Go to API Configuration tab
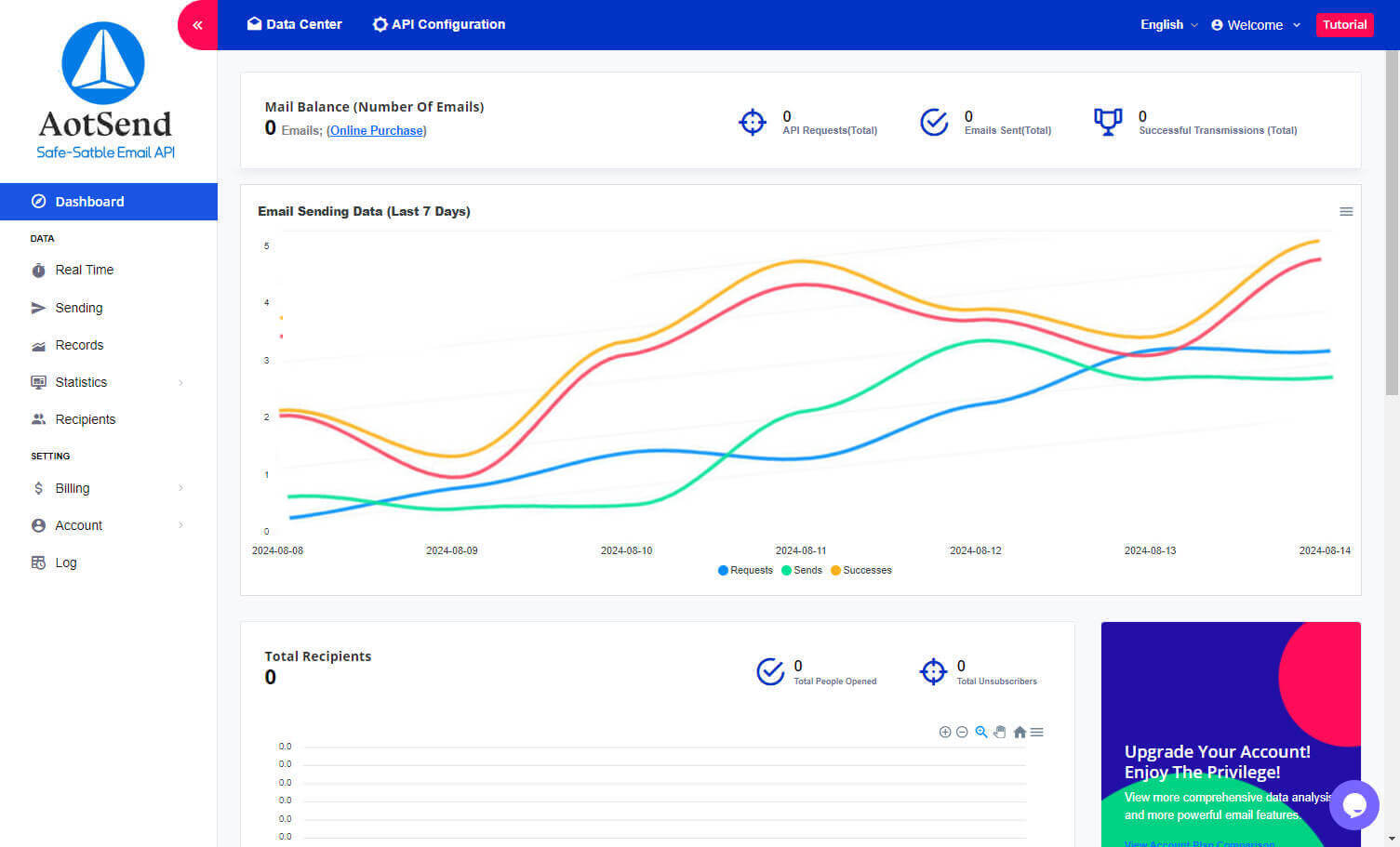Viewport: 1400px width, 847px height. tap(438, 24)
